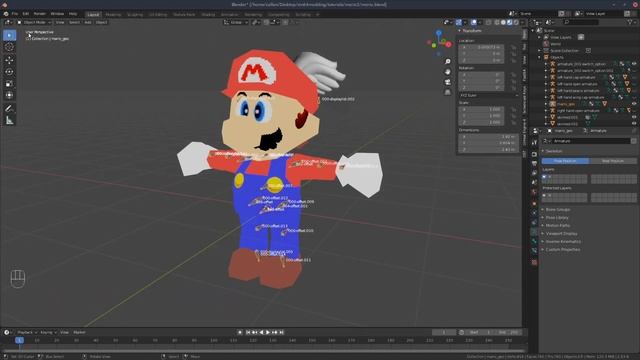This screenshot has width=640, height=360.
Task: Toggle visibility eye of armature_002 switch_option
Action: tap(634, 64)
